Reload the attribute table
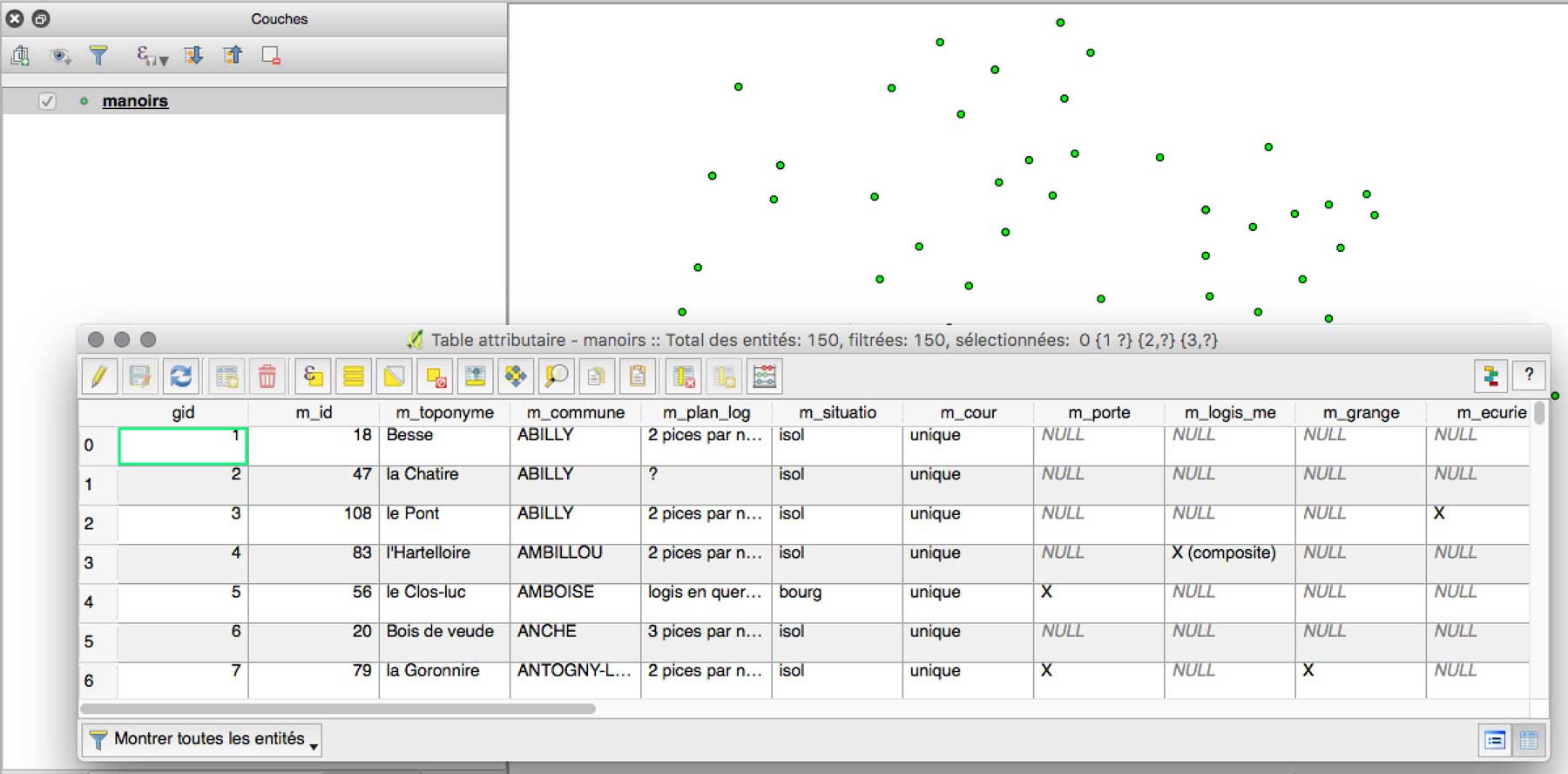This screenshot has height=774, width=1568. pos(180,377)
